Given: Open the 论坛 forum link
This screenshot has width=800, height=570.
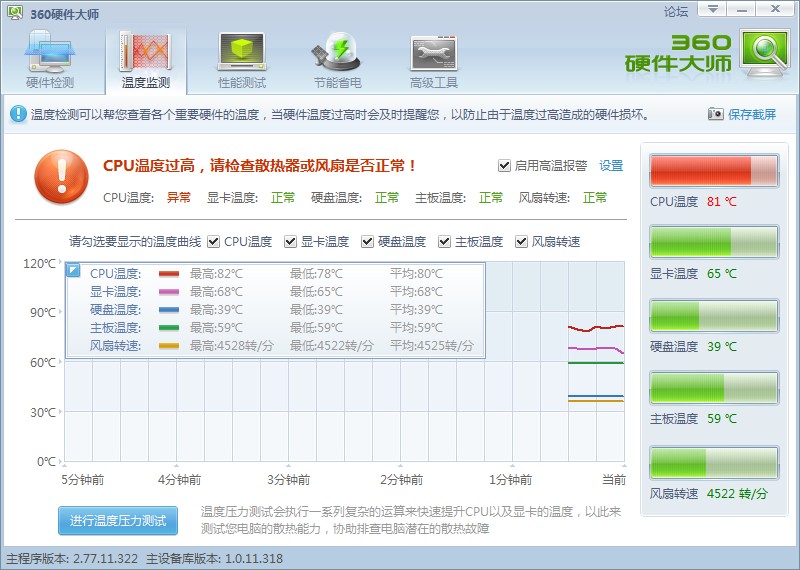Looking at the screenshot, I should (x=676, y=11).
